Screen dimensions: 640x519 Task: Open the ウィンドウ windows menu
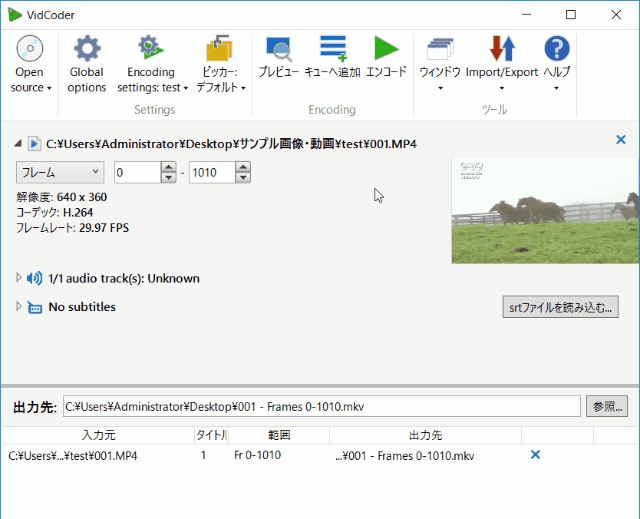440,64
